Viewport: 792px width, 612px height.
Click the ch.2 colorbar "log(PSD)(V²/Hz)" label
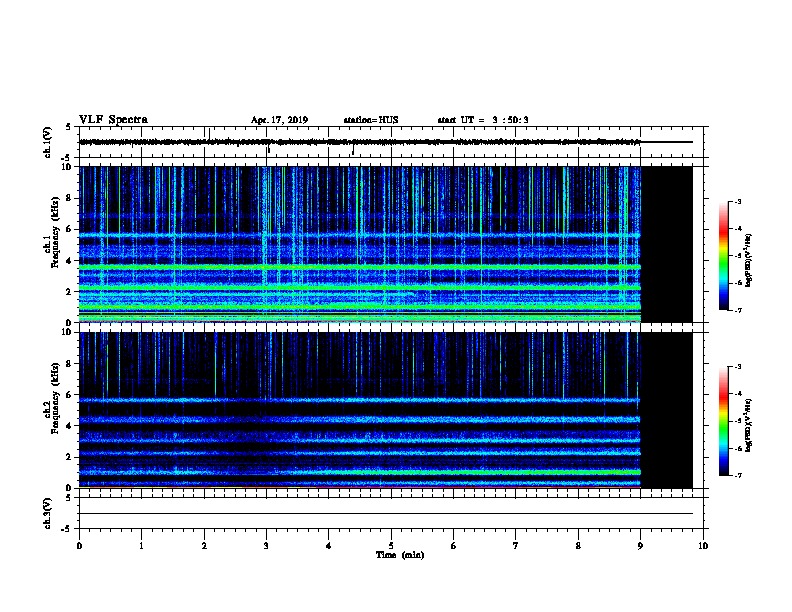(748, 426)
